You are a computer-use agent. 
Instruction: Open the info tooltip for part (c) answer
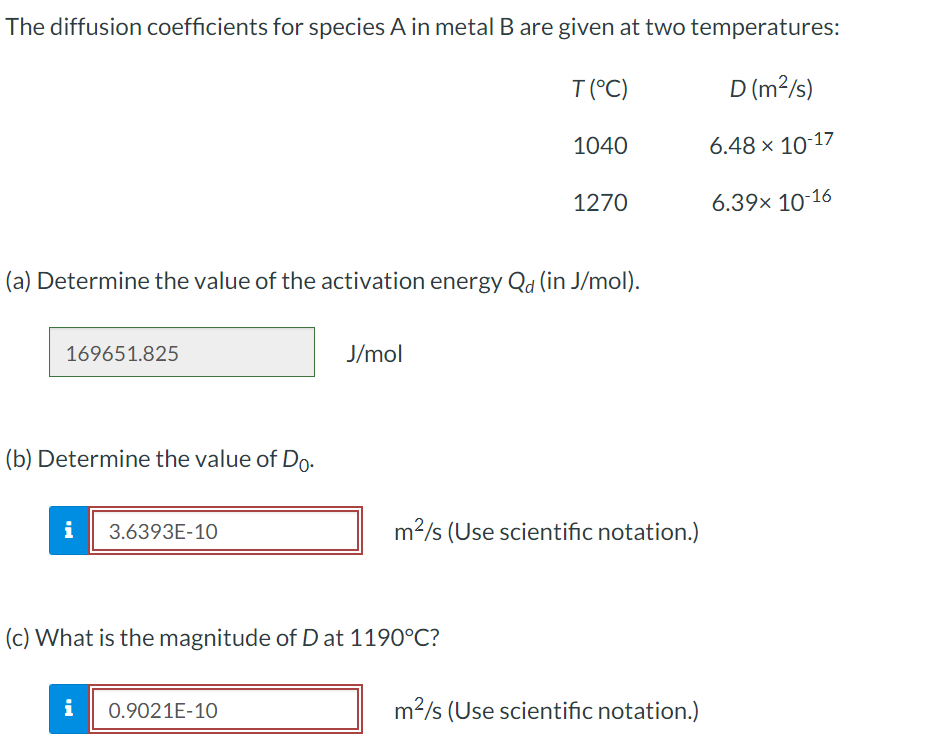[68, 710]
